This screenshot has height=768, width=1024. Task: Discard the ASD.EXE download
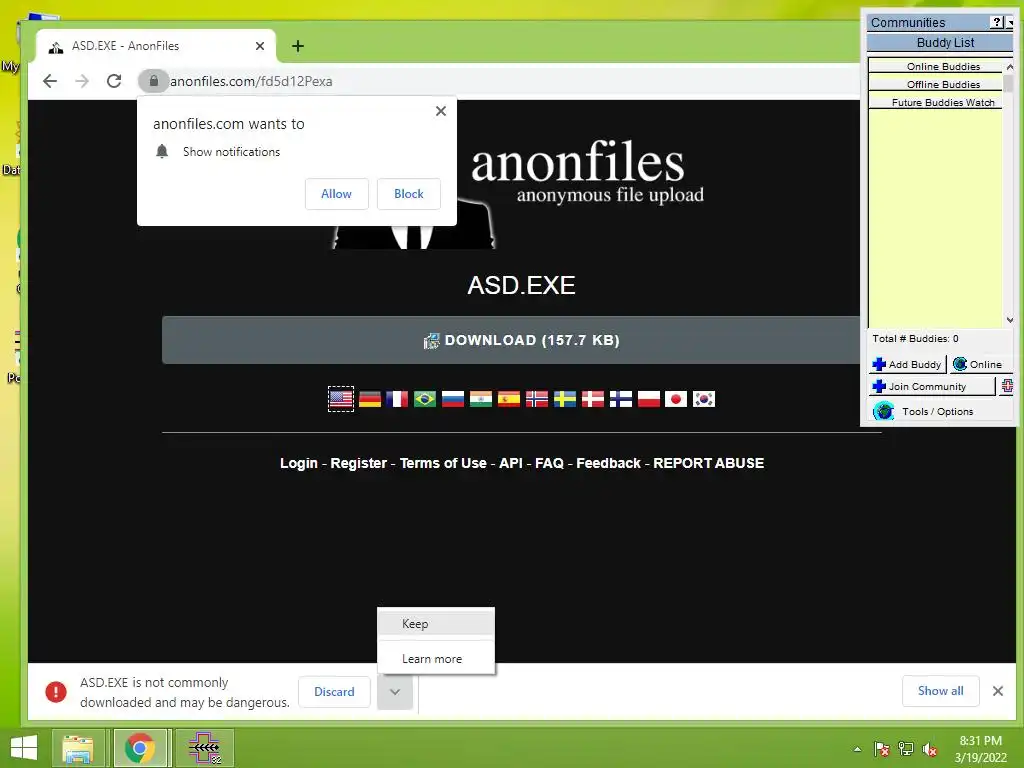pos(334,692)
